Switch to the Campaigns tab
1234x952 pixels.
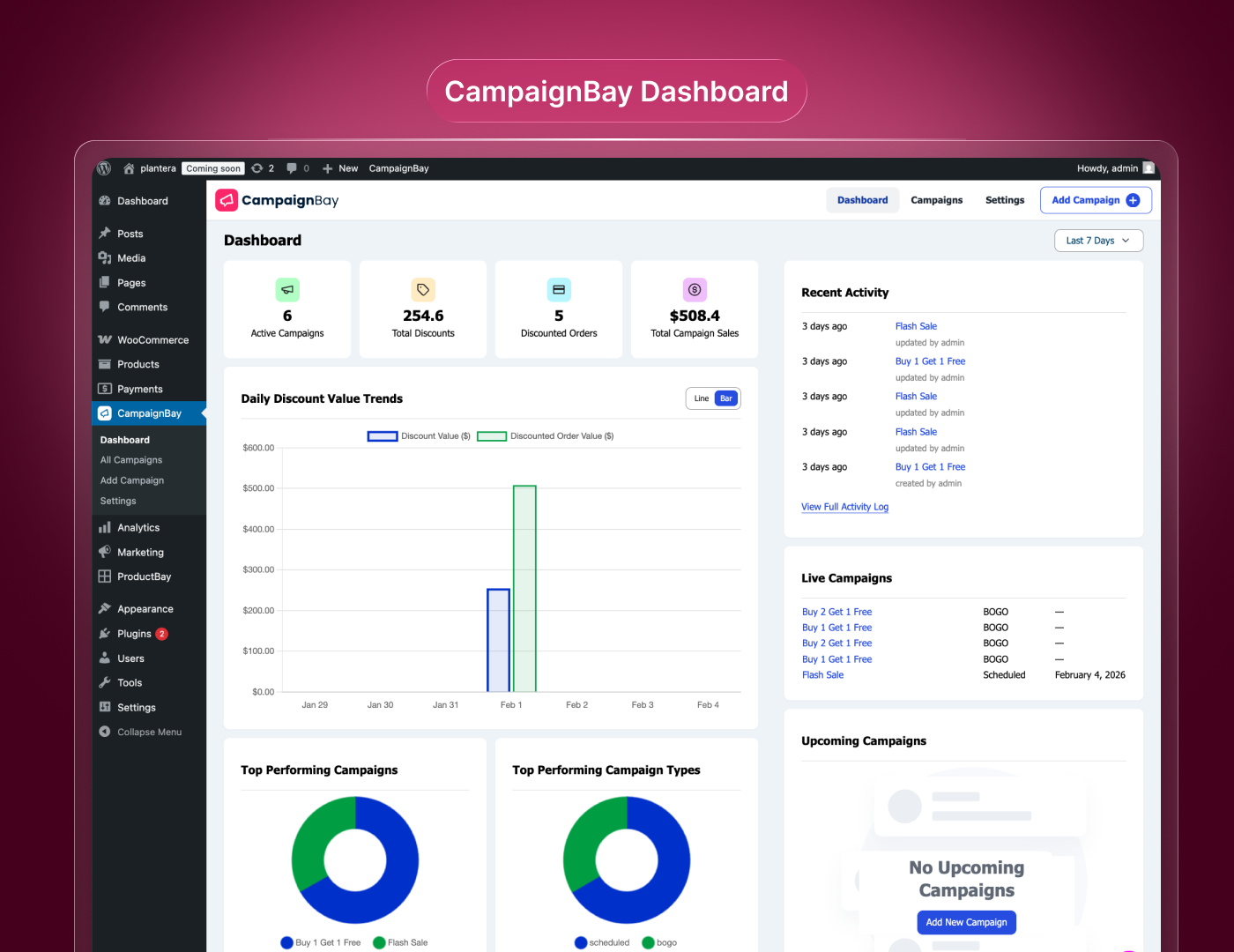click(936, 200)
